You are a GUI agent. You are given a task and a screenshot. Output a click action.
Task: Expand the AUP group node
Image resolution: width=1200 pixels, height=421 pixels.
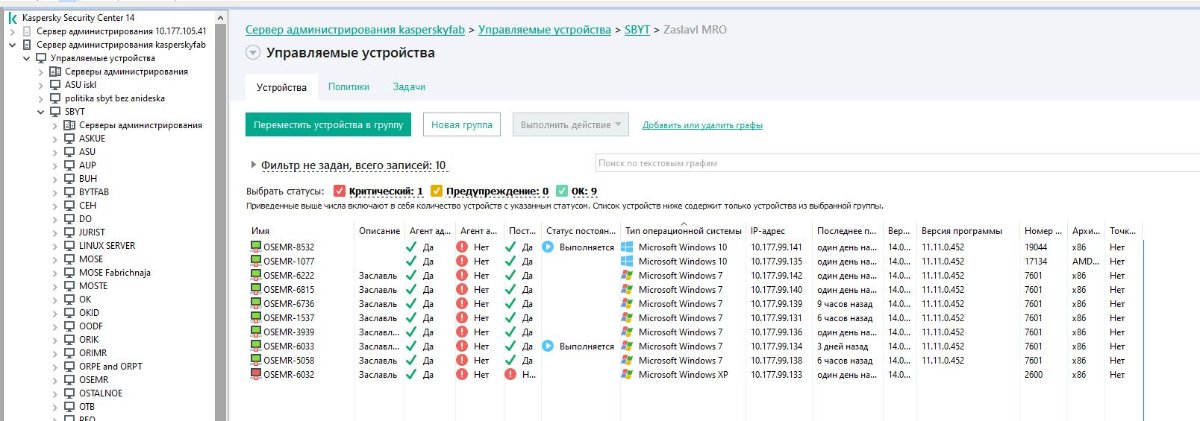pos(54,165)
